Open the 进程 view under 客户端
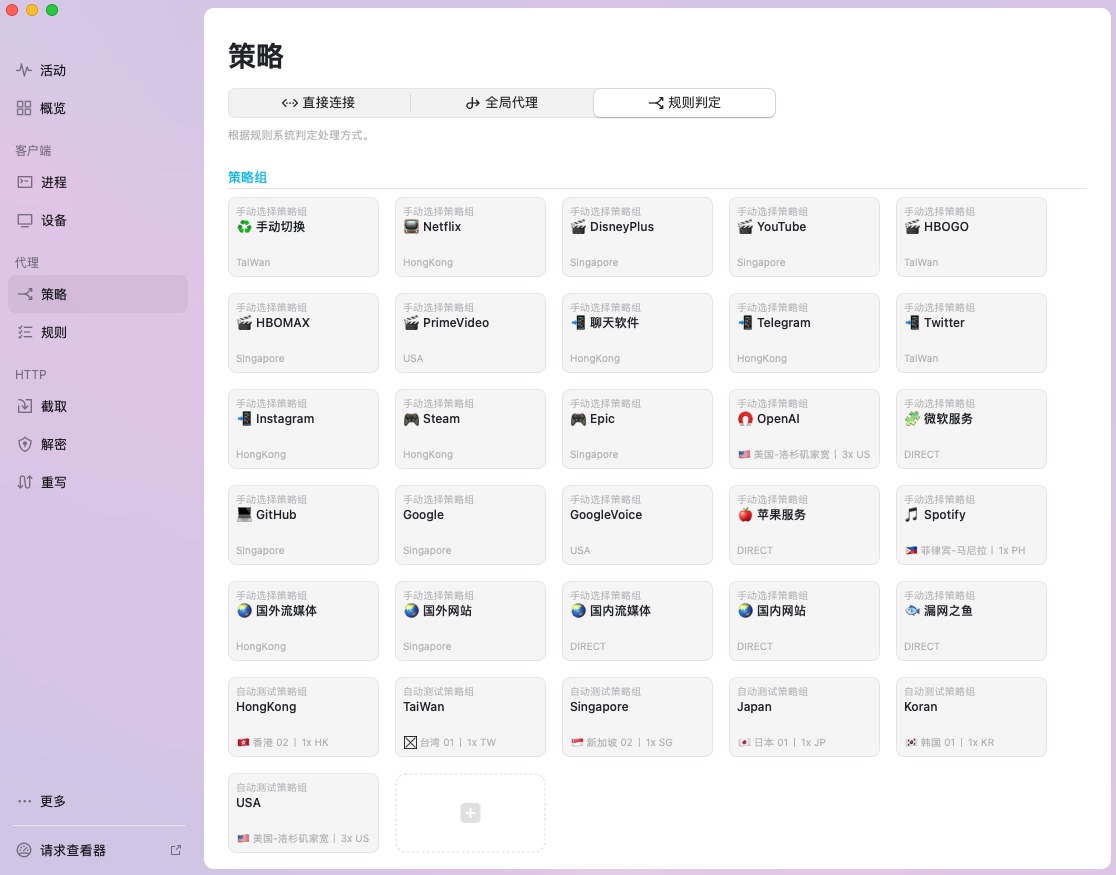Viewport: 1116px width, 875px height. click(52, 182)
